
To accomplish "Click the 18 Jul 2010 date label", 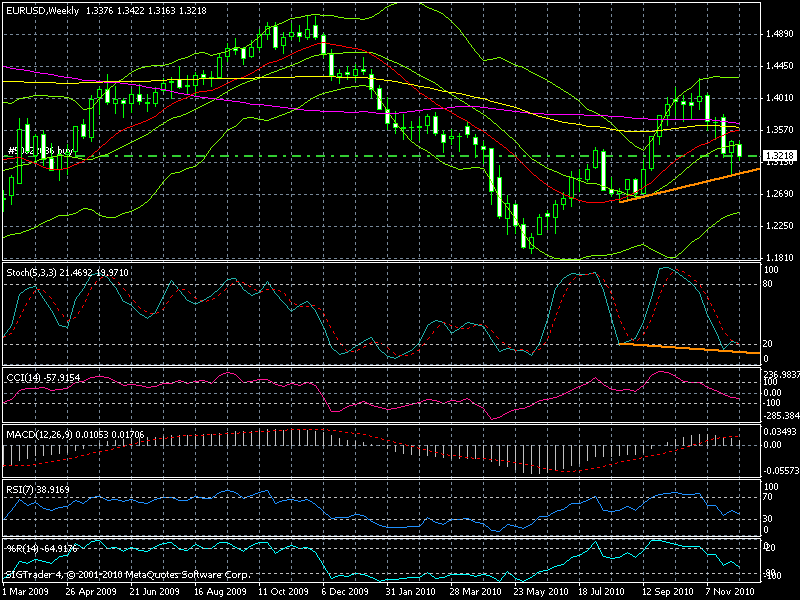I will click(601, 592).
